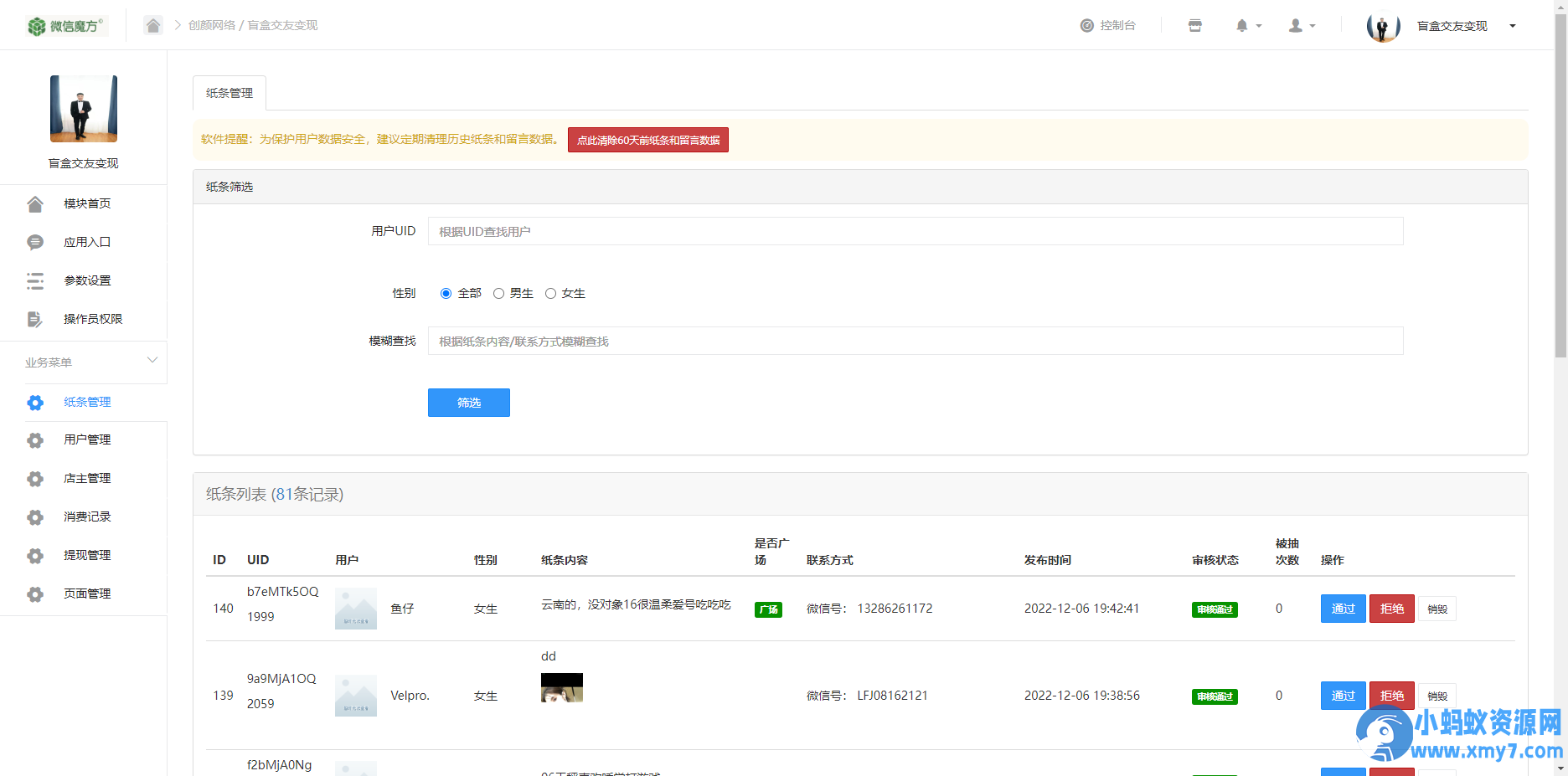Screen dimensions: 1568x776
Task: Focus the 模糊查找 search field
Action: (916, 341)
